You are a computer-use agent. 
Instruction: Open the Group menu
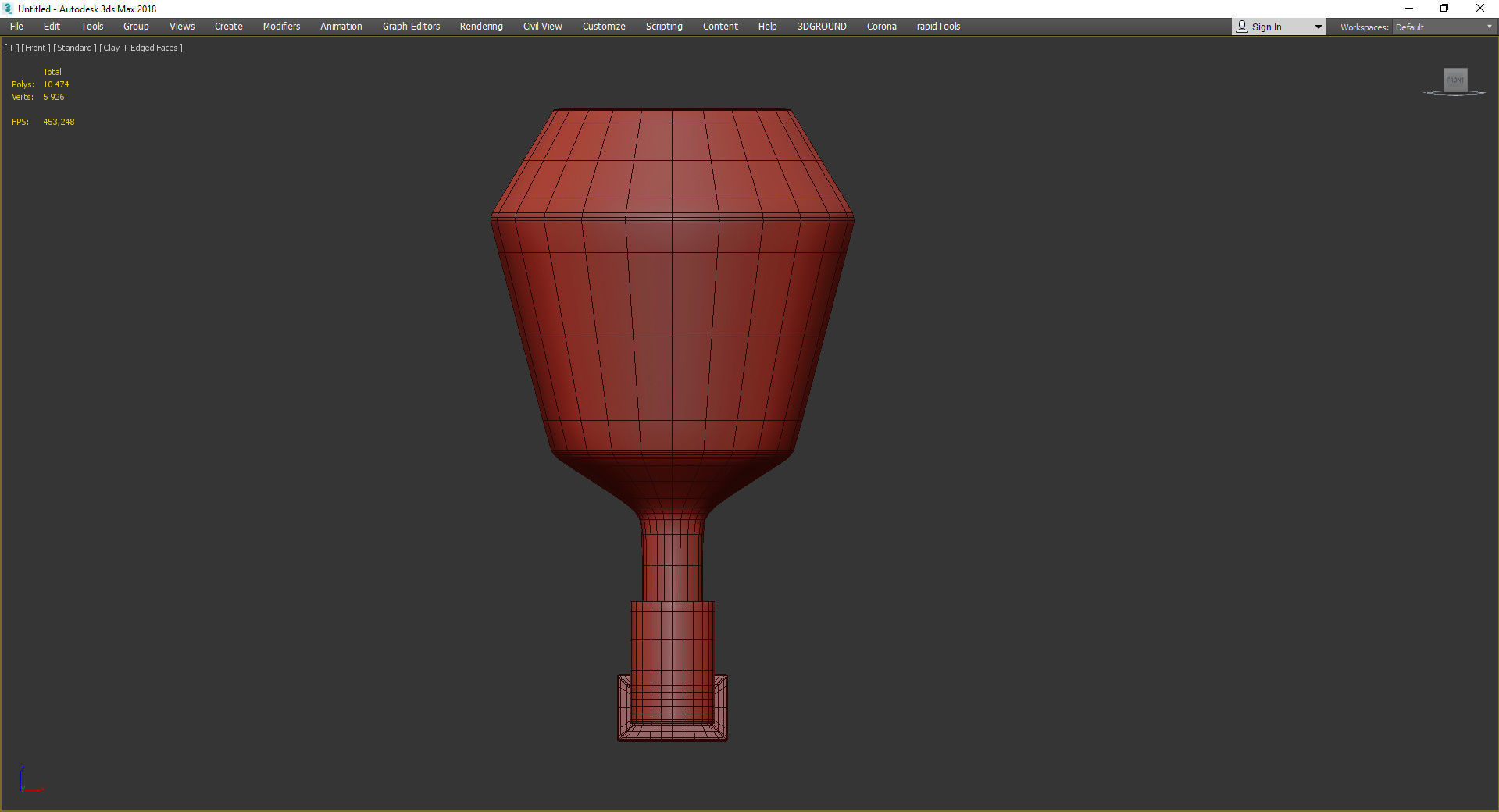pos(136,27)
